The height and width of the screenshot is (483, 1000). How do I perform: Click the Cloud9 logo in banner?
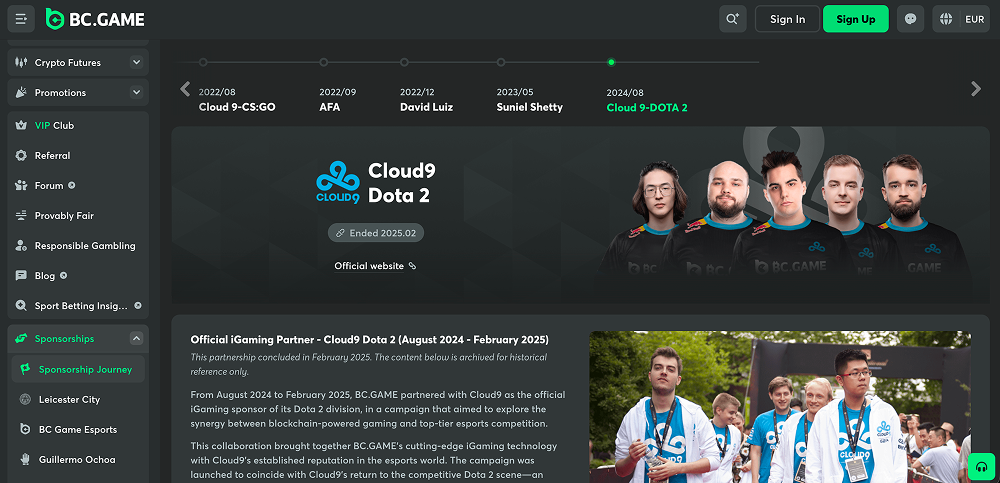(338, 182)
